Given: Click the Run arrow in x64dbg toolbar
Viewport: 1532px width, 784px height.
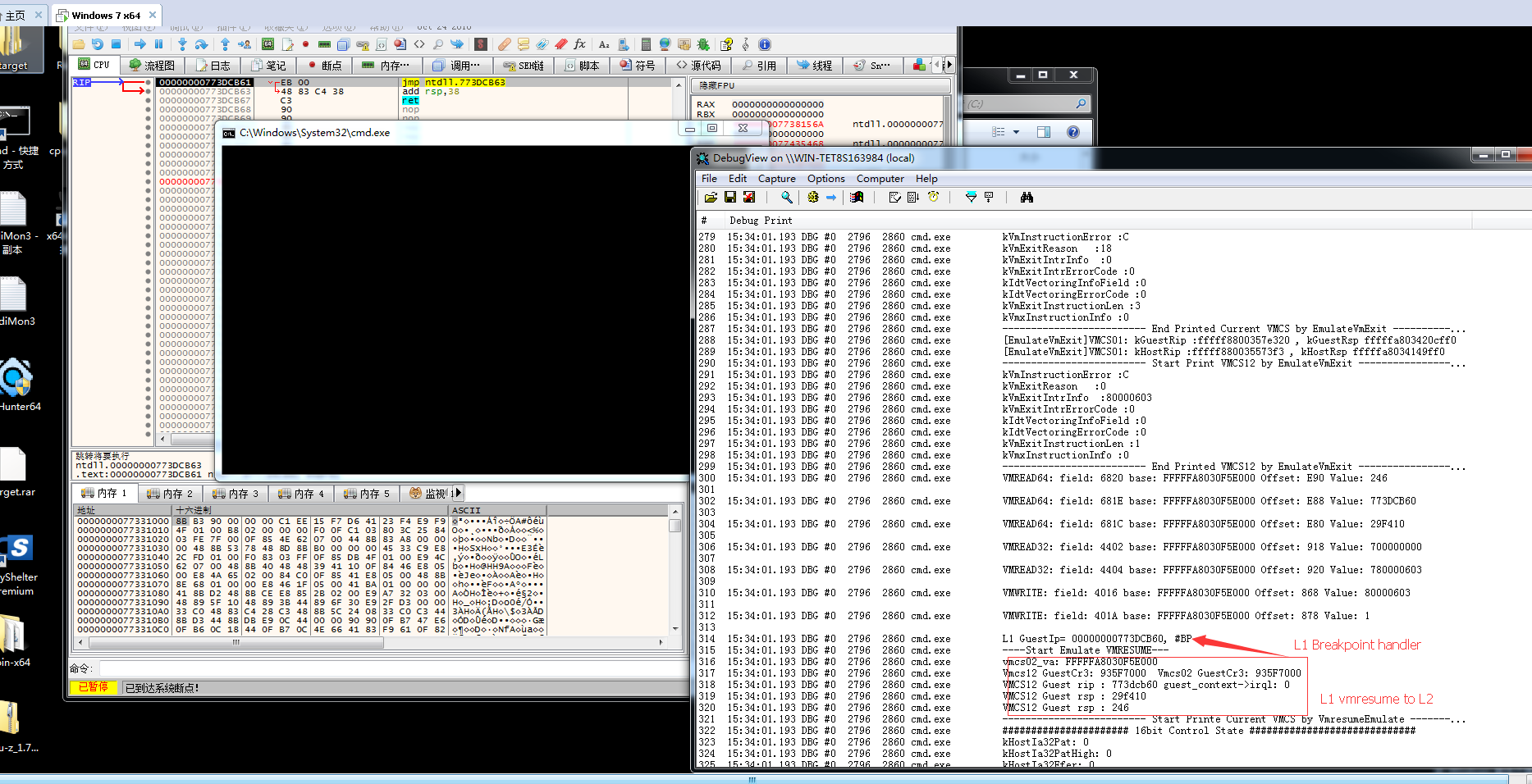Looking at the screenshot, I should click(x=139, y=44).
